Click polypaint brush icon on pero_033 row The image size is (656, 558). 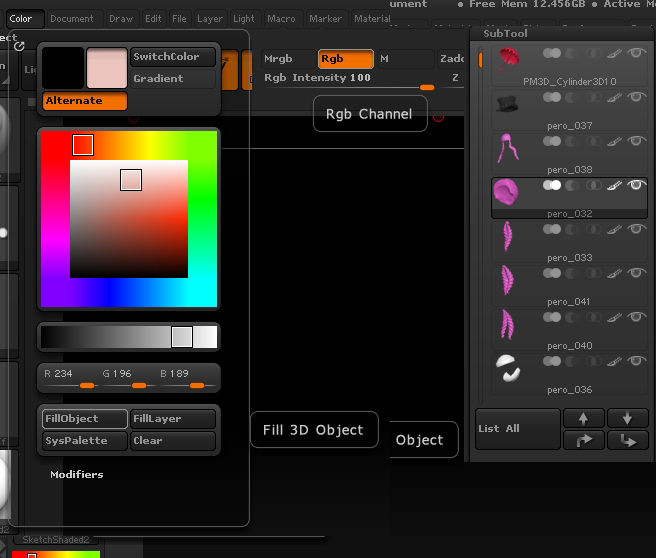pyautogui.click(x=614, y=229)
